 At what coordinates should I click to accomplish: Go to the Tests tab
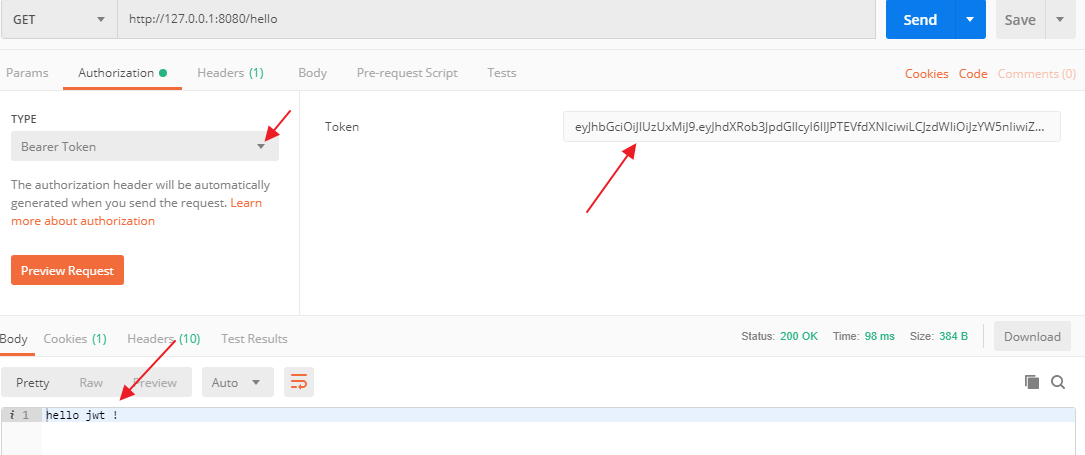point(502,73)
